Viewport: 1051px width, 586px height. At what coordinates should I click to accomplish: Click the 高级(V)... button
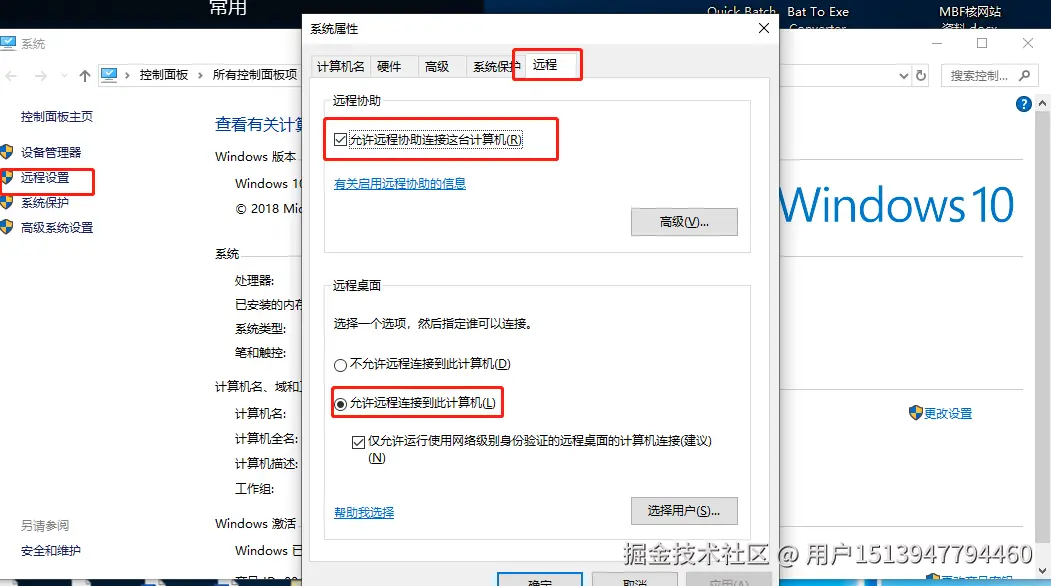[x=684, y=222]
